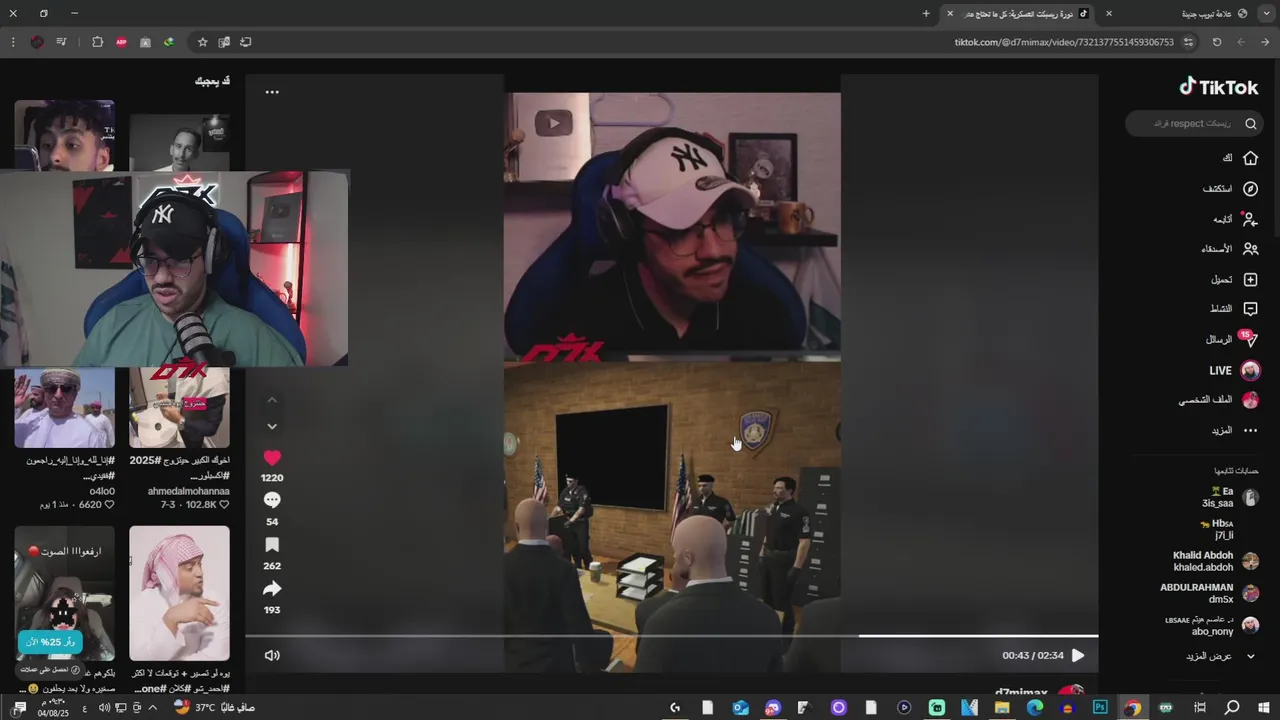Click the TikTok logo

1219,87
